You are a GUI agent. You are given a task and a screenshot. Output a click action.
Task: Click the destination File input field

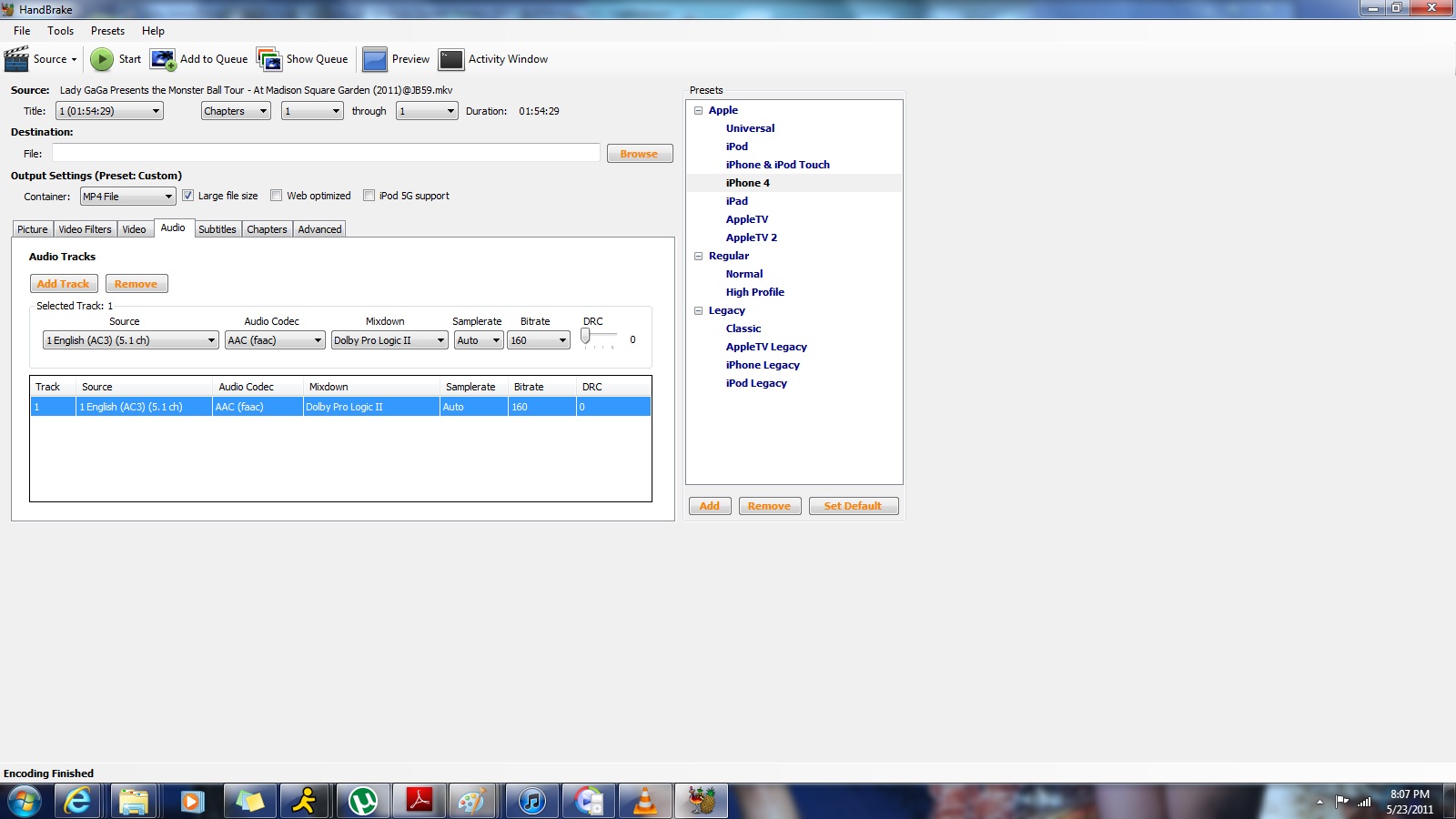[x=326, y=153]
